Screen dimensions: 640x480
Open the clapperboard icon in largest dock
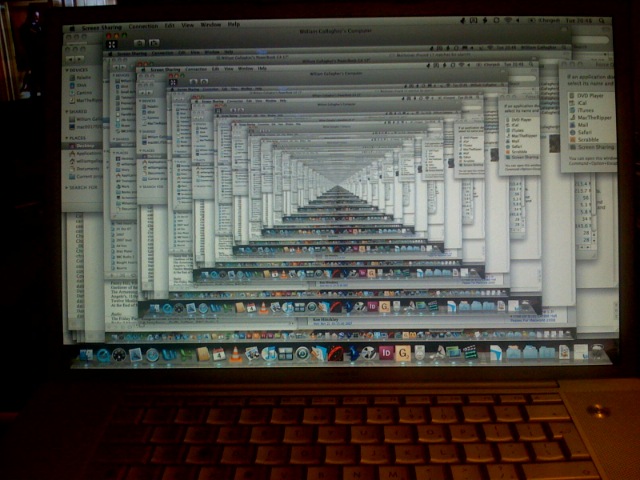[x=470, y=352]
